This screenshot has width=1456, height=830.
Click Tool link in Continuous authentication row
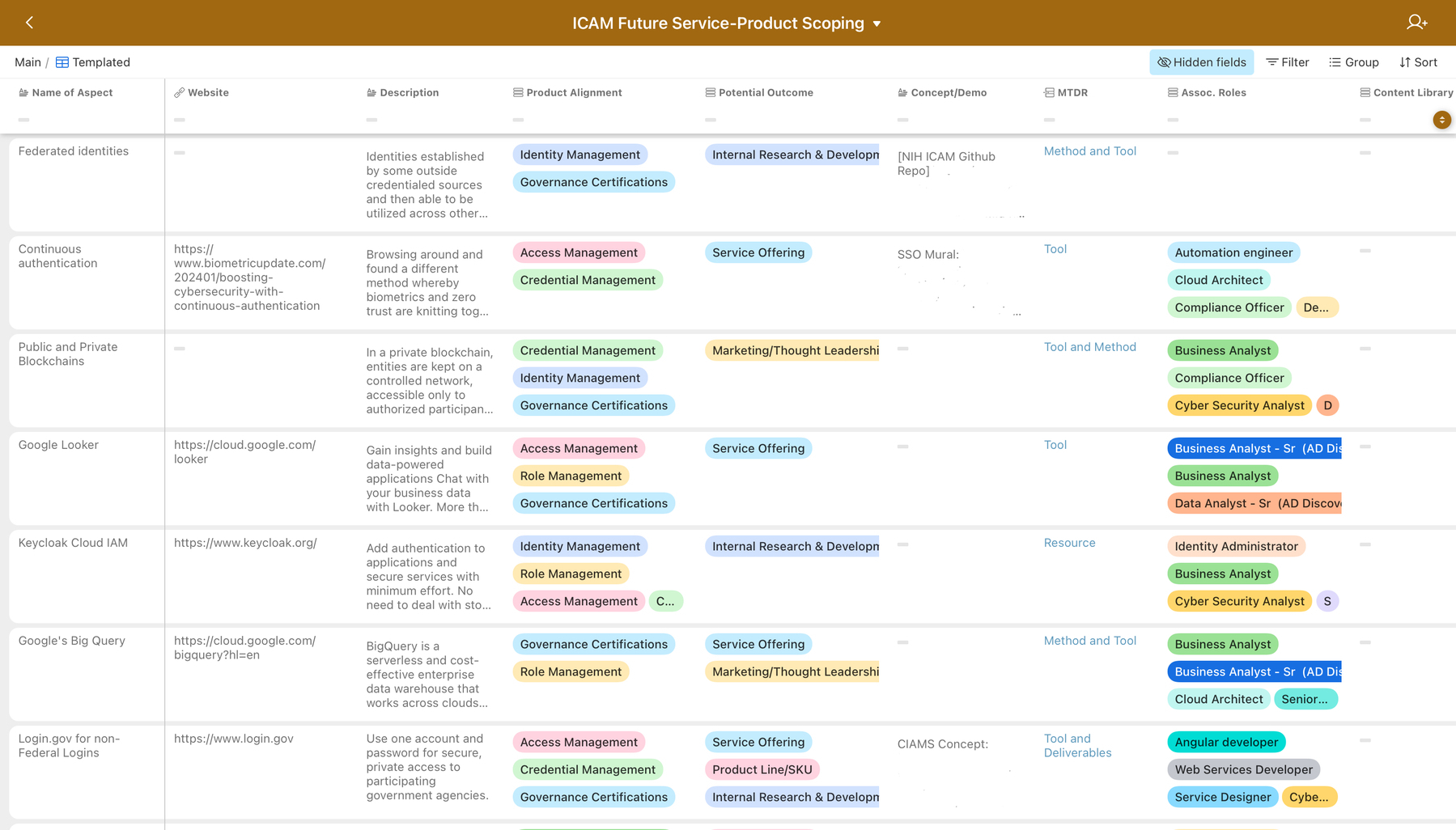(1055, 249)
